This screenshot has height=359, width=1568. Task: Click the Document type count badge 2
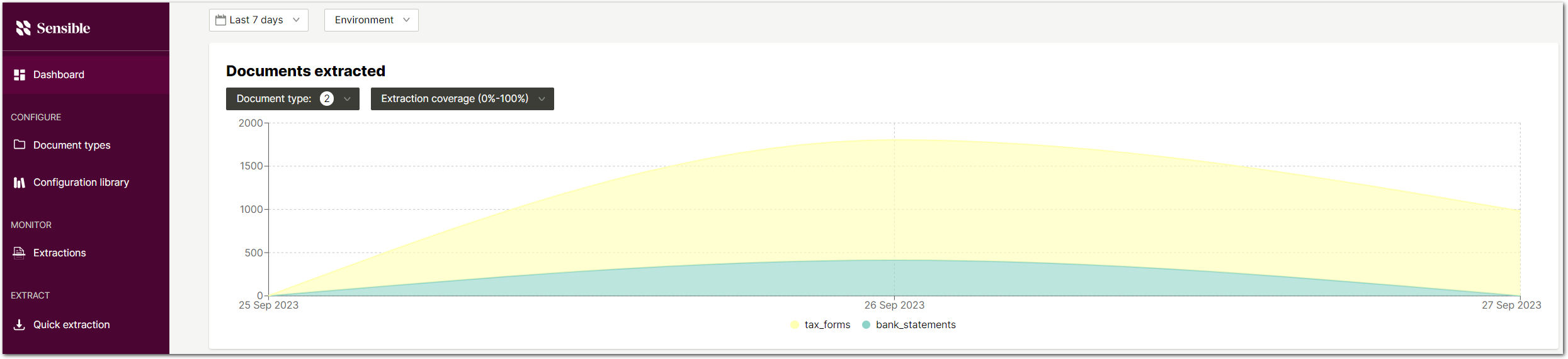point(327,99)
